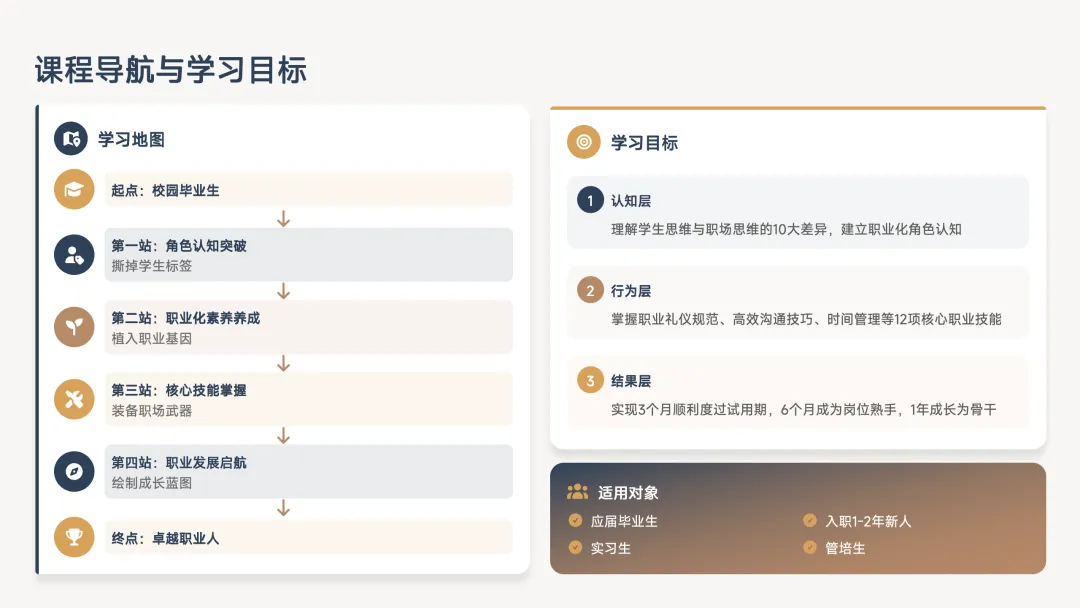Screen dimensions: 1080x608
Task: Click the map icon beside 学习地图
Action: (71, 139)
